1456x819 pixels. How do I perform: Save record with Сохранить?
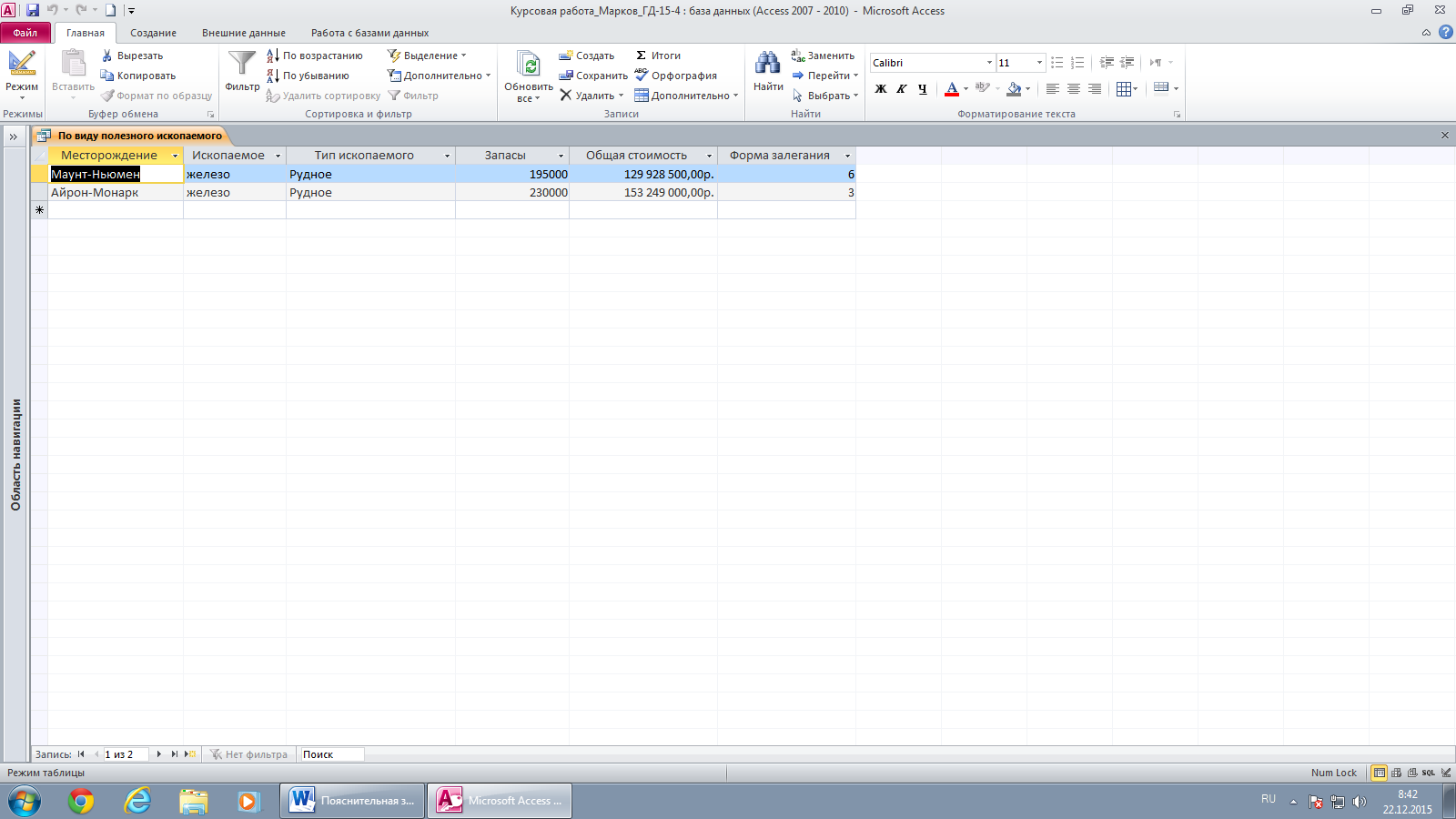[593, 76]
